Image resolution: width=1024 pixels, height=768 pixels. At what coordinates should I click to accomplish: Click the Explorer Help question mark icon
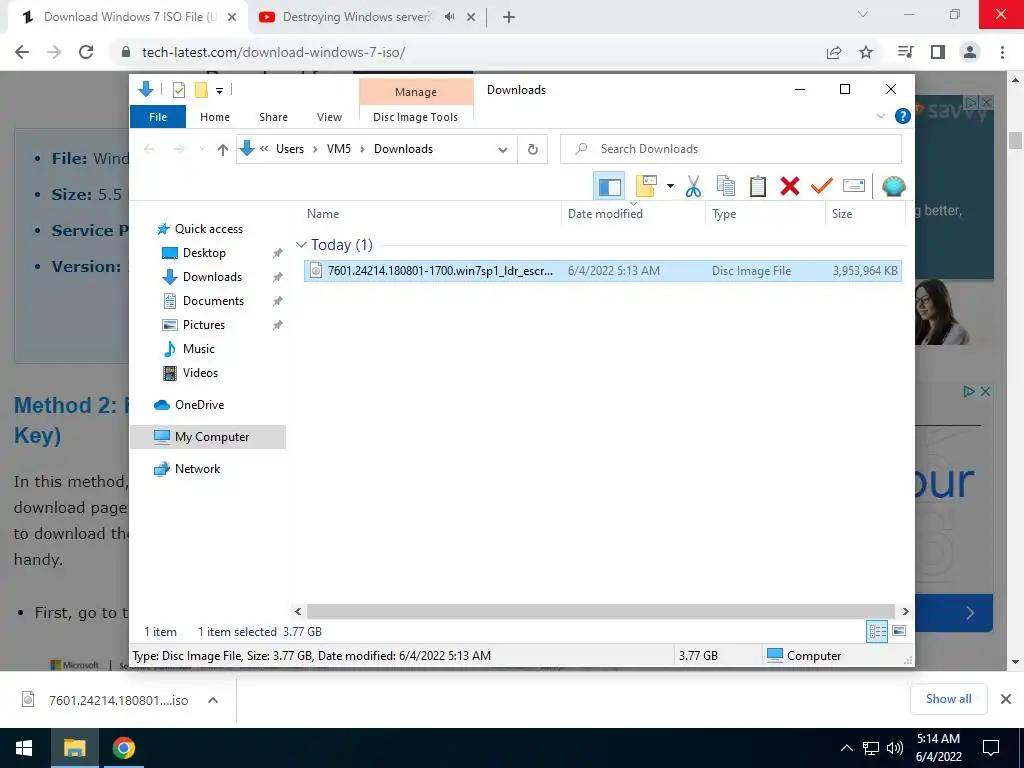(903, 116)
